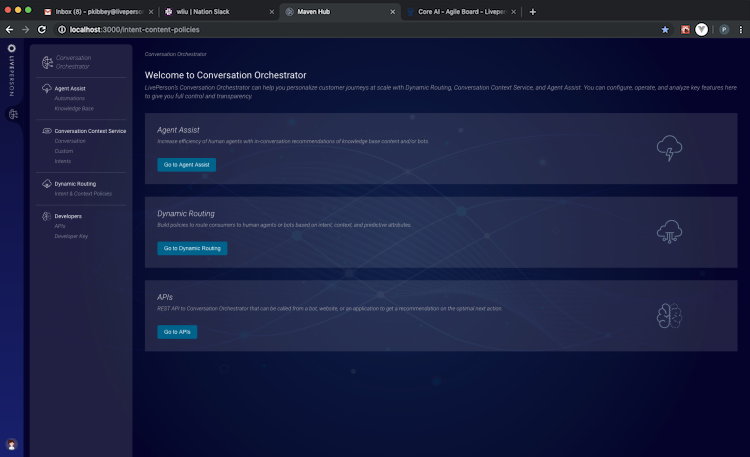Select Developers in the sidebar
The width and height of the screenshot is (750, 457).
coord(68,216)
